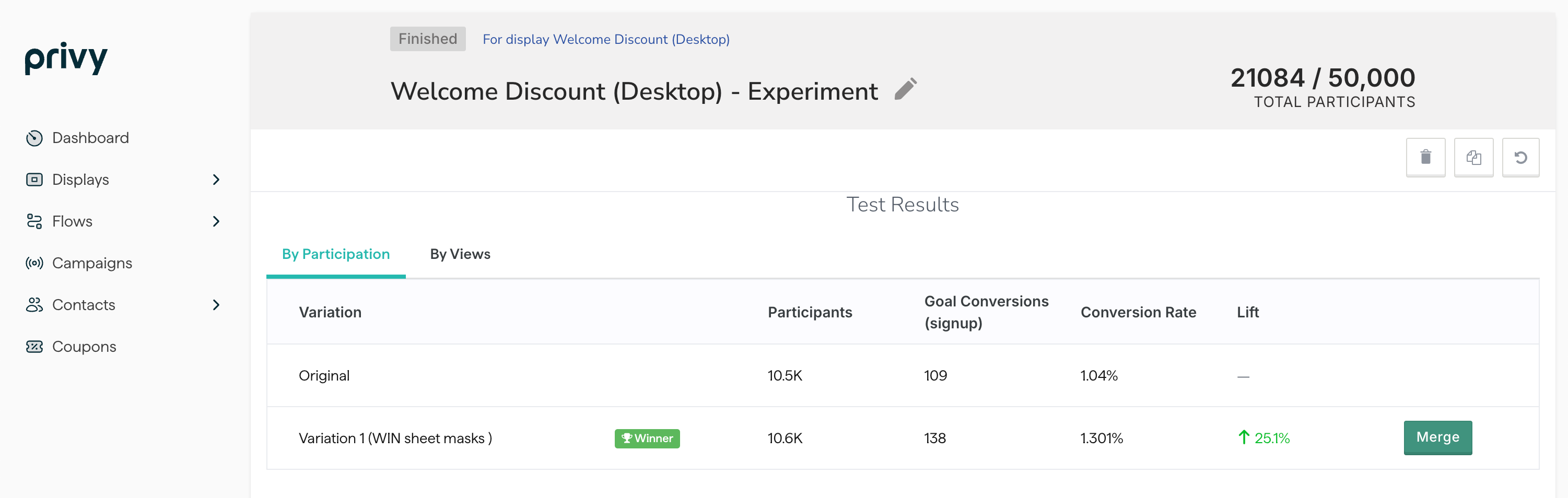Select the By Participation tab

point(335,254)
